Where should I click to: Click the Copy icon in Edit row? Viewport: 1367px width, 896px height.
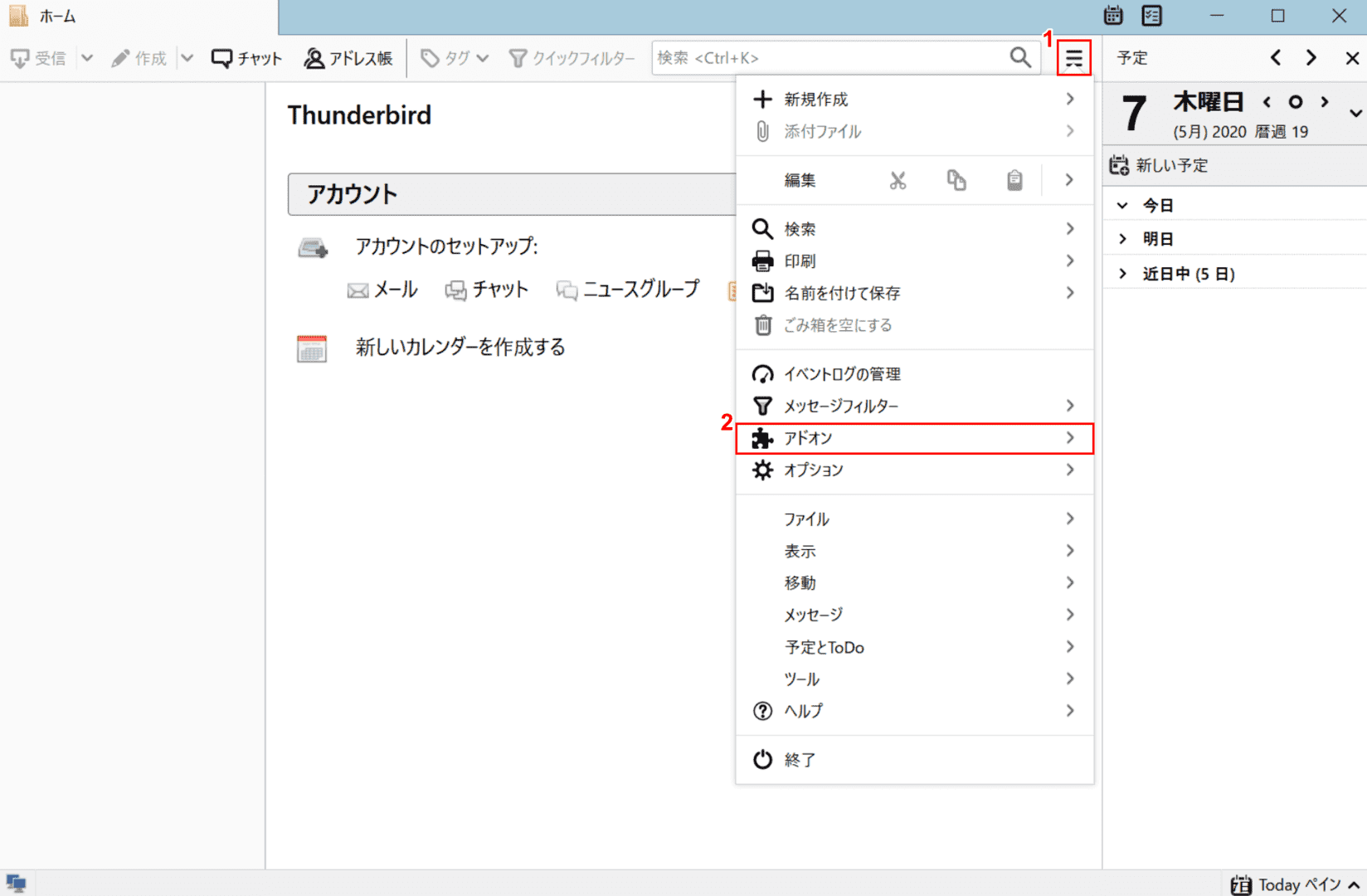point(956,180)
